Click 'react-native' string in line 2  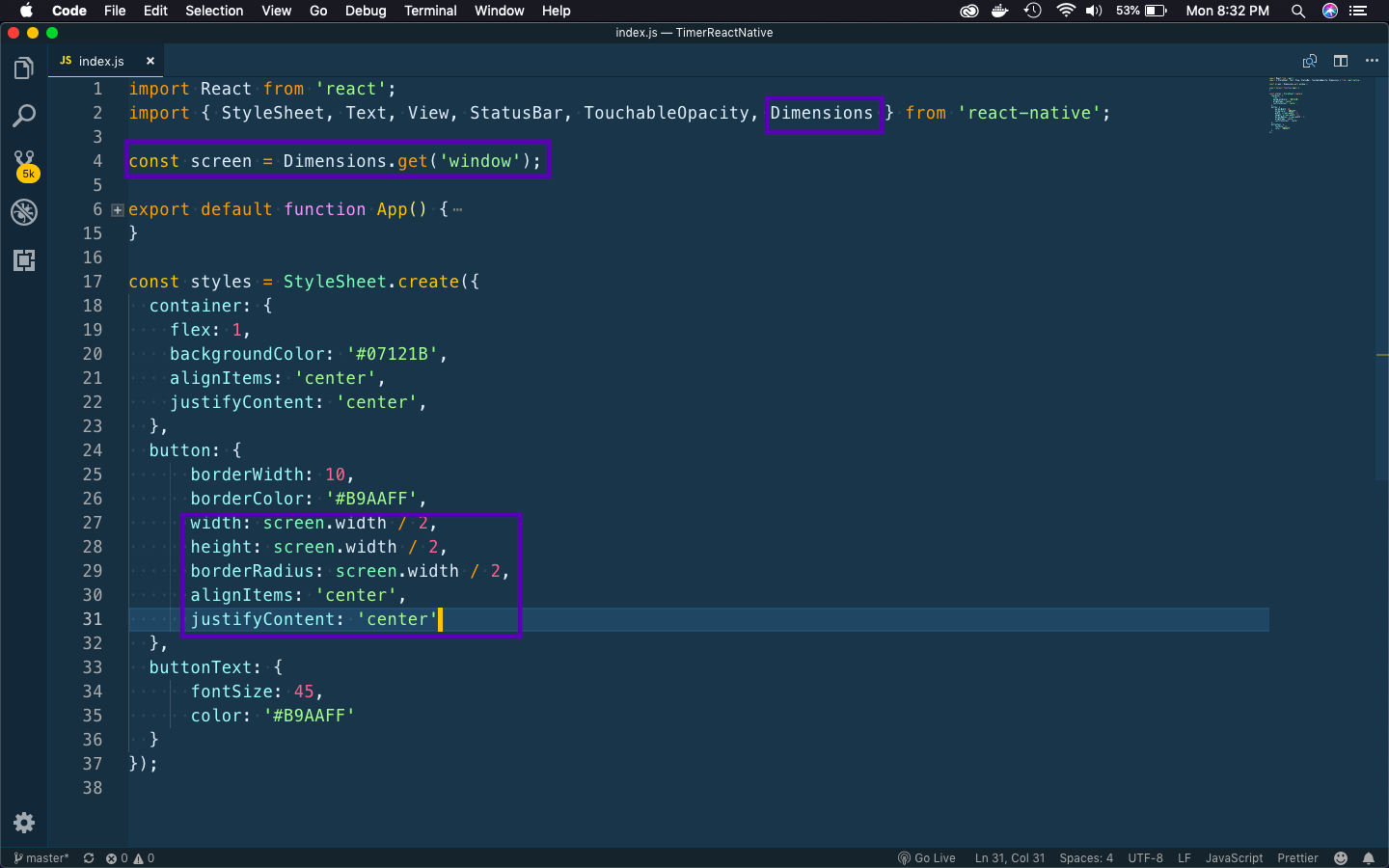1029,113
